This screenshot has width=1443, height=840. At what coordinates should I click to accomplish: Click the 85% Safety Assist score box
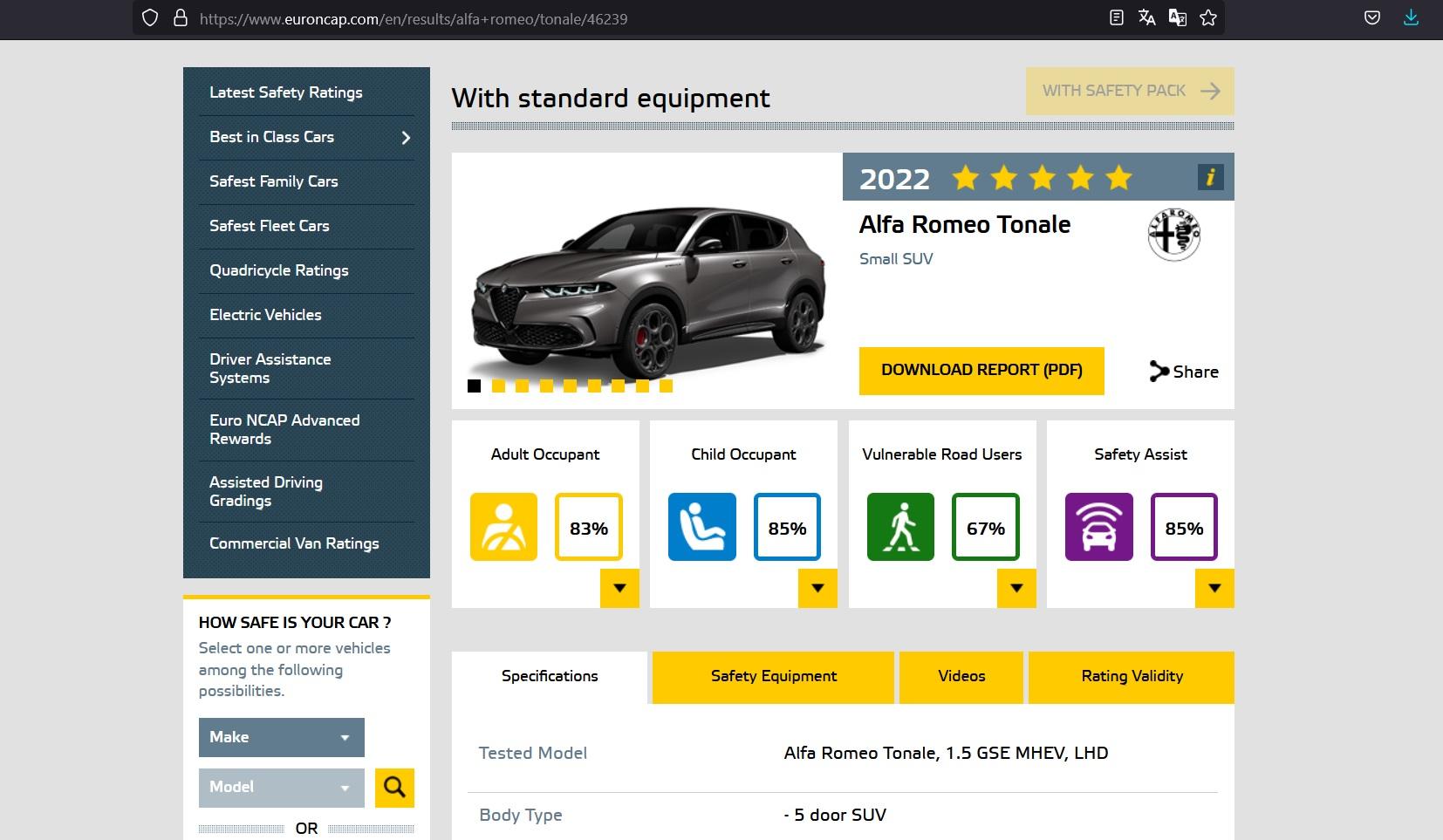click(1184, 527)
